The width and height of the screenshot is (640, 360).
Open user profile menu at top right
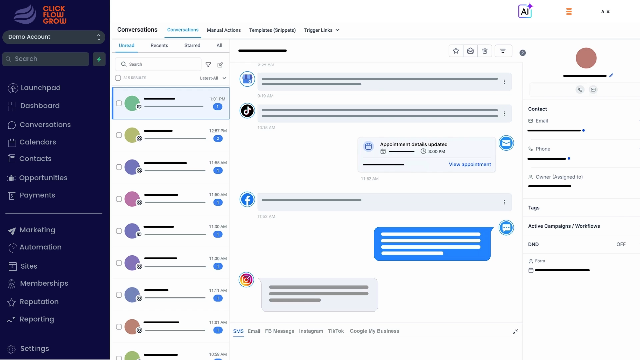click(x=605, y=11)
